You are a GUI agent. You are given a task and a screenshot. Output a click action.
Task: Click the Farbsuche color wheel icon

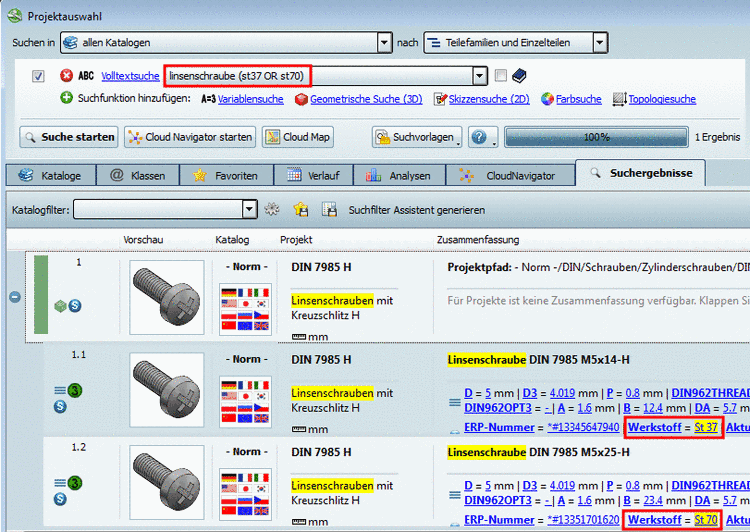547,99
